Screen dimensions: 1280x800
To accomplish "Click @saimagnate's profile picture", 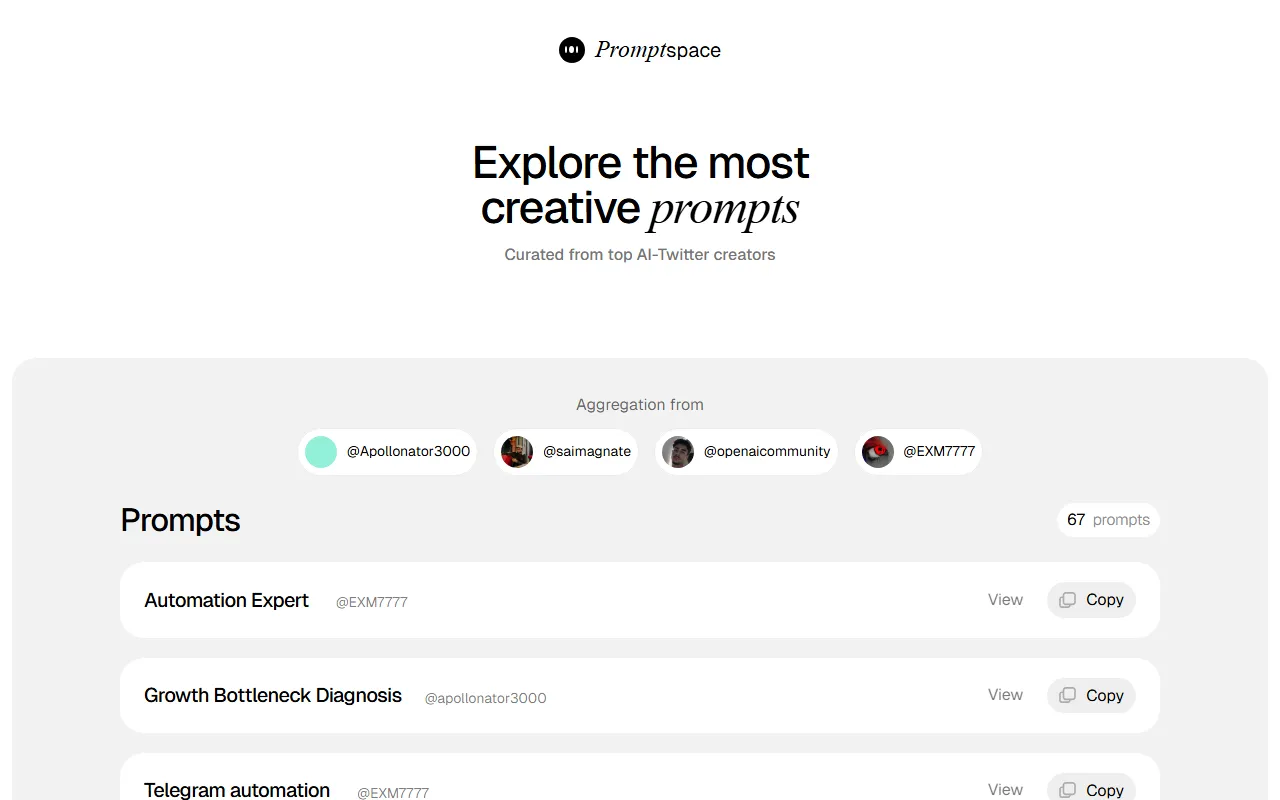I will [517, 452].
